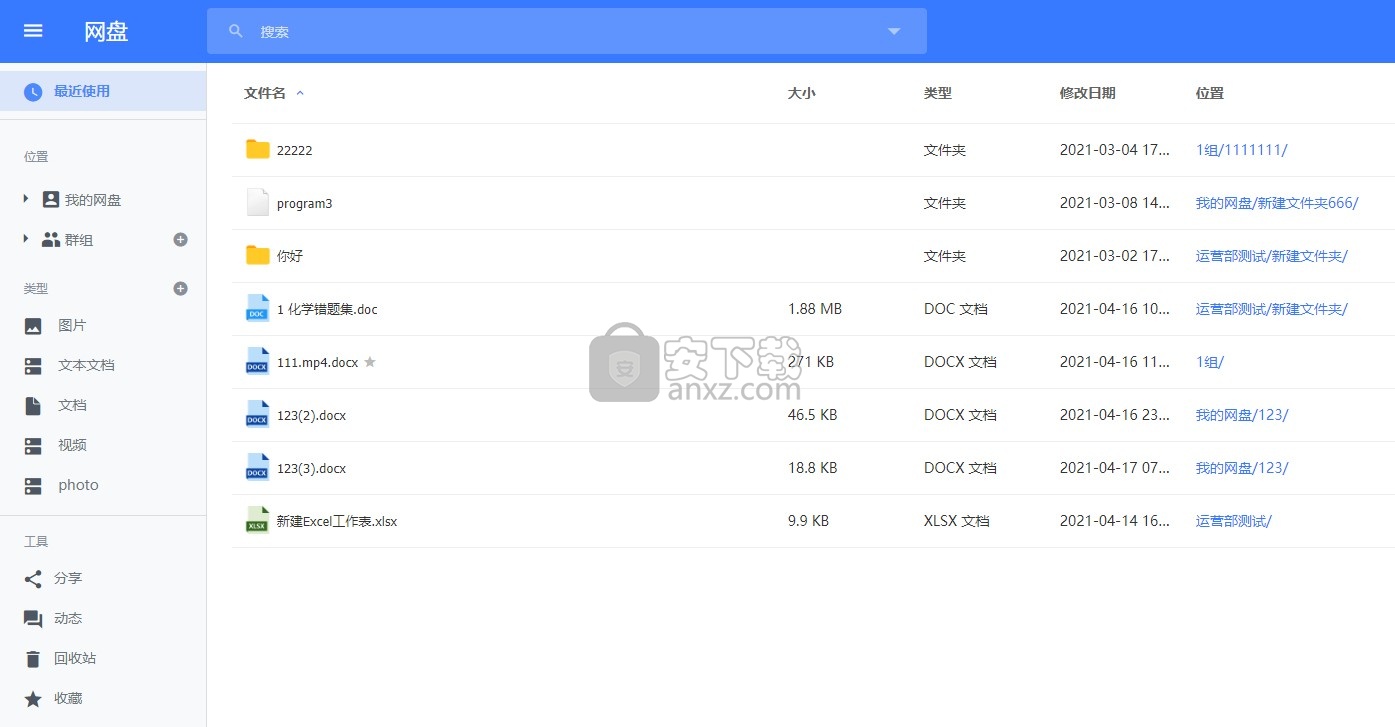Open location link 我的网盘/新建文件夹666/
The width and height of the screenshot is (1395, 727).
tap(1277, 203)
